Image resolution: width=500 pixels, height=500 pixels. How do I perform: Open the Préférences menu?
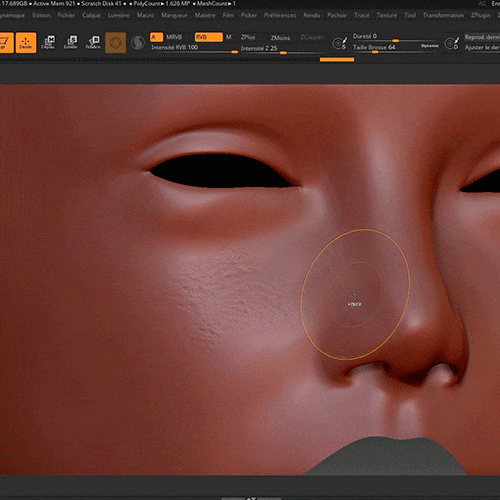[280, 15]
